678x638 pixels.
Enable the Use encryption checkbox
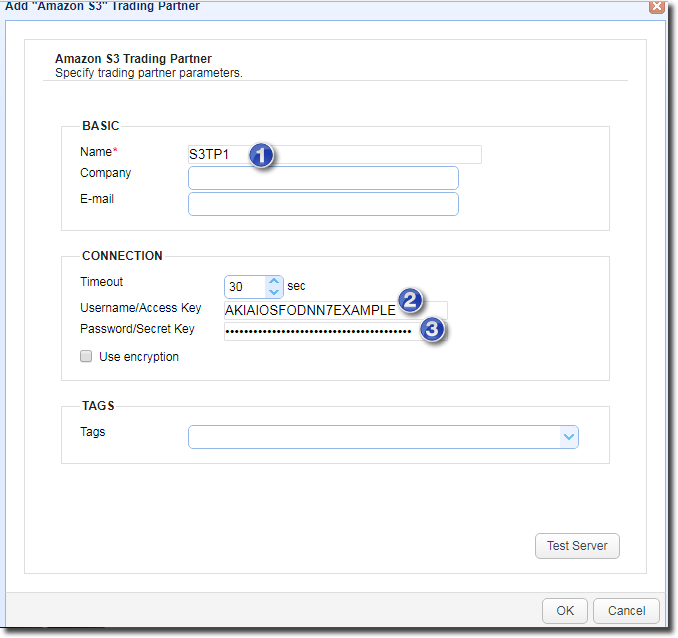coord(86,357)
